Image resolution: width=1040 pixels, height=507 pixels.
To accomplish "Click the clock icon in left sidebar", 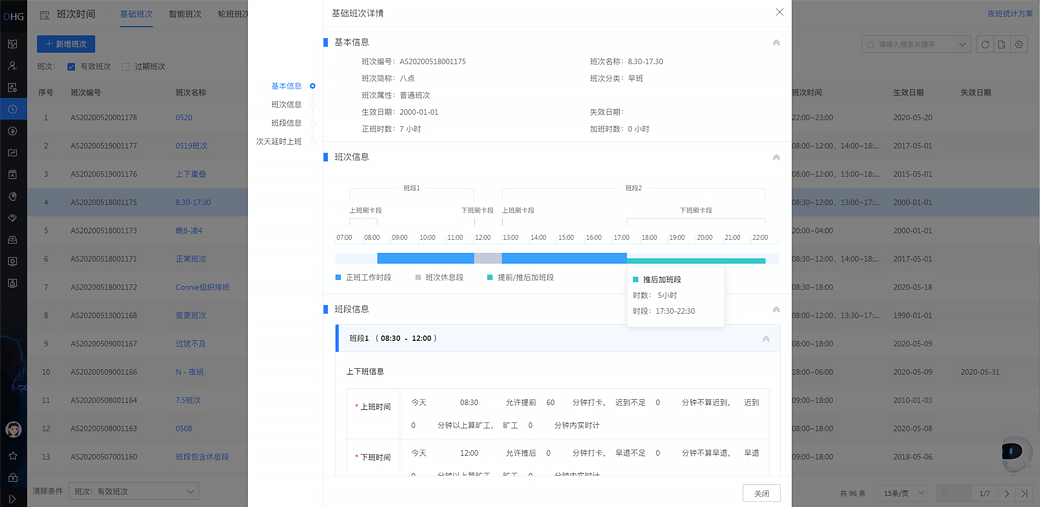I will [x=13, y=109].
